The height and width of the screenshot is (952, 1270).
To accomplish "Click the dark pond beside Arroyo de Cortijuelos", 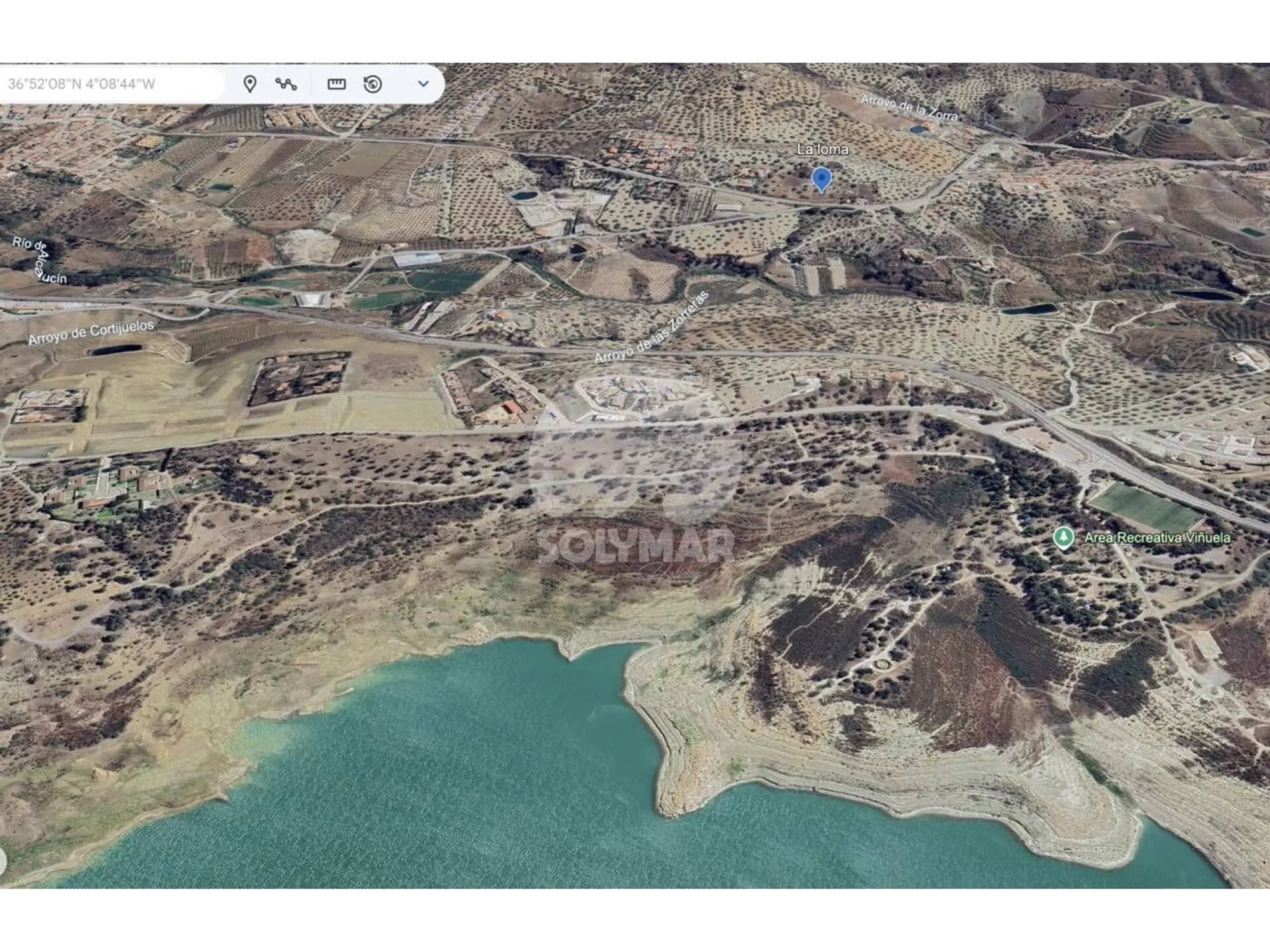I will click(x=116, y=350).
